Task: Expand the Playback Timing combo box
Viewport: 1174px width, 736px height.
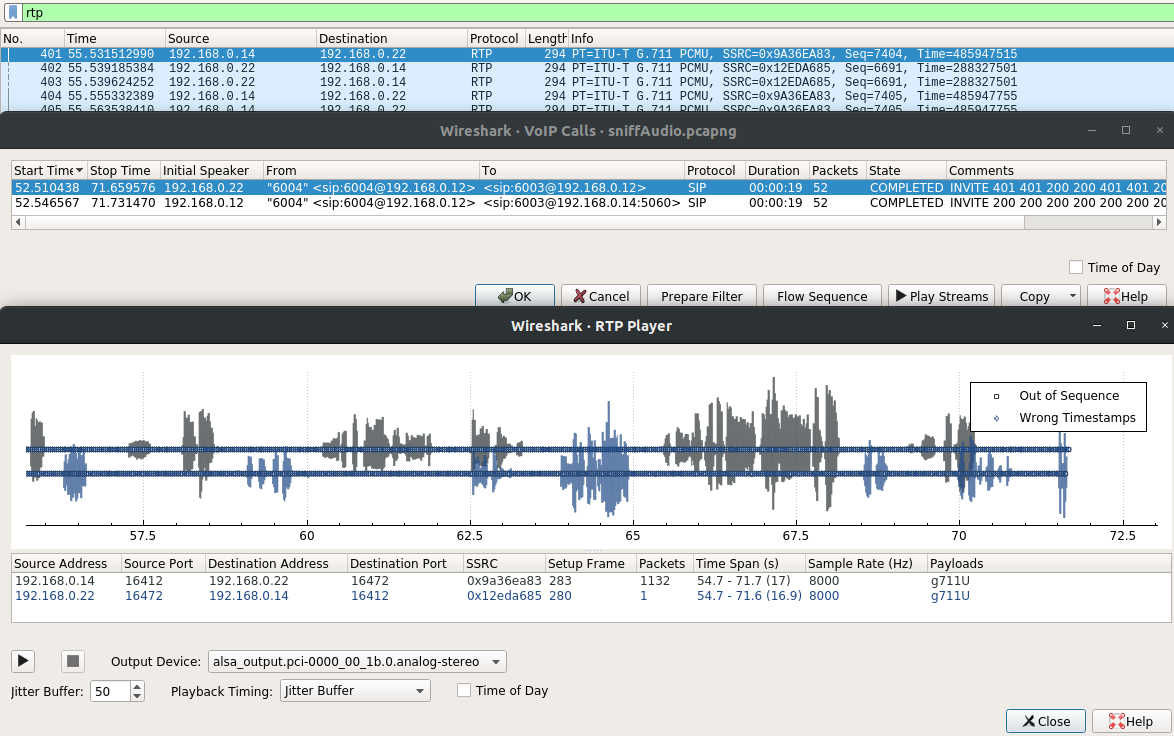Action: coord(354,690)
